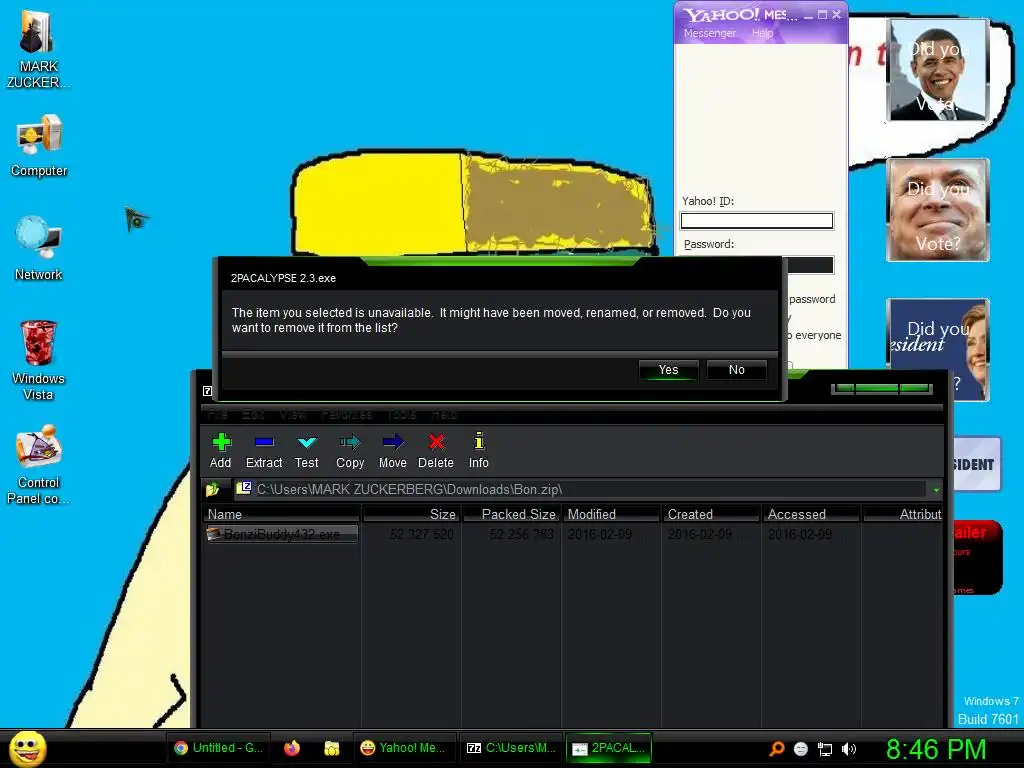
Task: Switch to the 2PACAL... taskbar item
Action: pos(609,748)
